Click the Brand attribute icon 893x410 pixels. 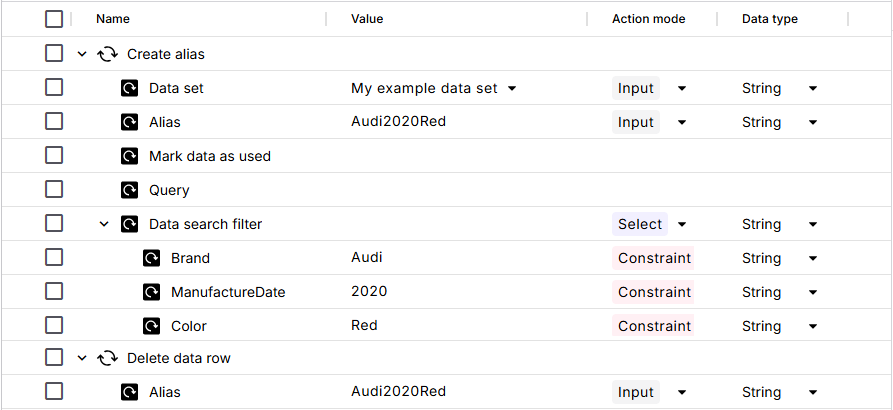point(151,258)
